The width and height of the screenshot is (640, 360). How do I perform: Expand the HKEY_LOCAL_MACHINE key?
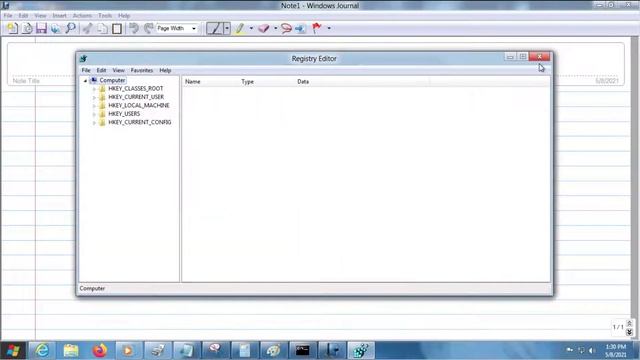(x=94, y=106)
